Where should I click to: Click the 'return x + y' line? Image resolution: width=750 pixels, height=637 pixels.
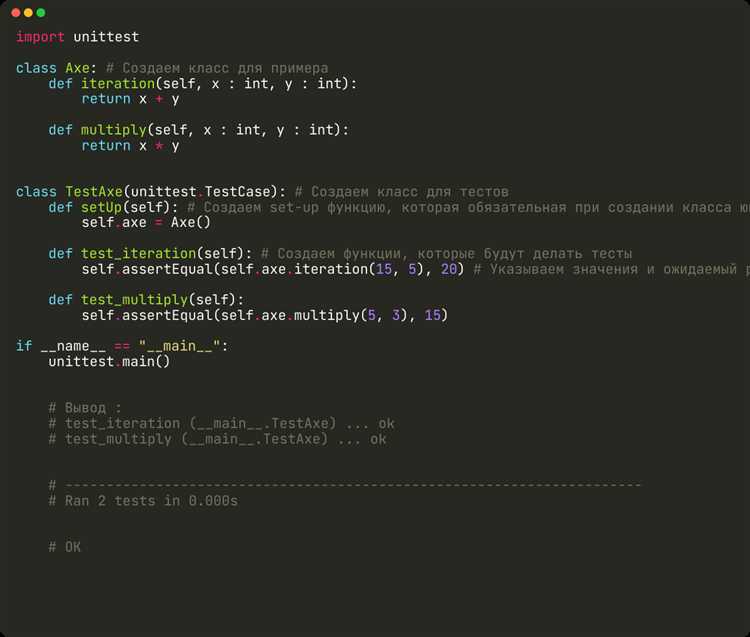pyautogui.click(x=130, y=99)
